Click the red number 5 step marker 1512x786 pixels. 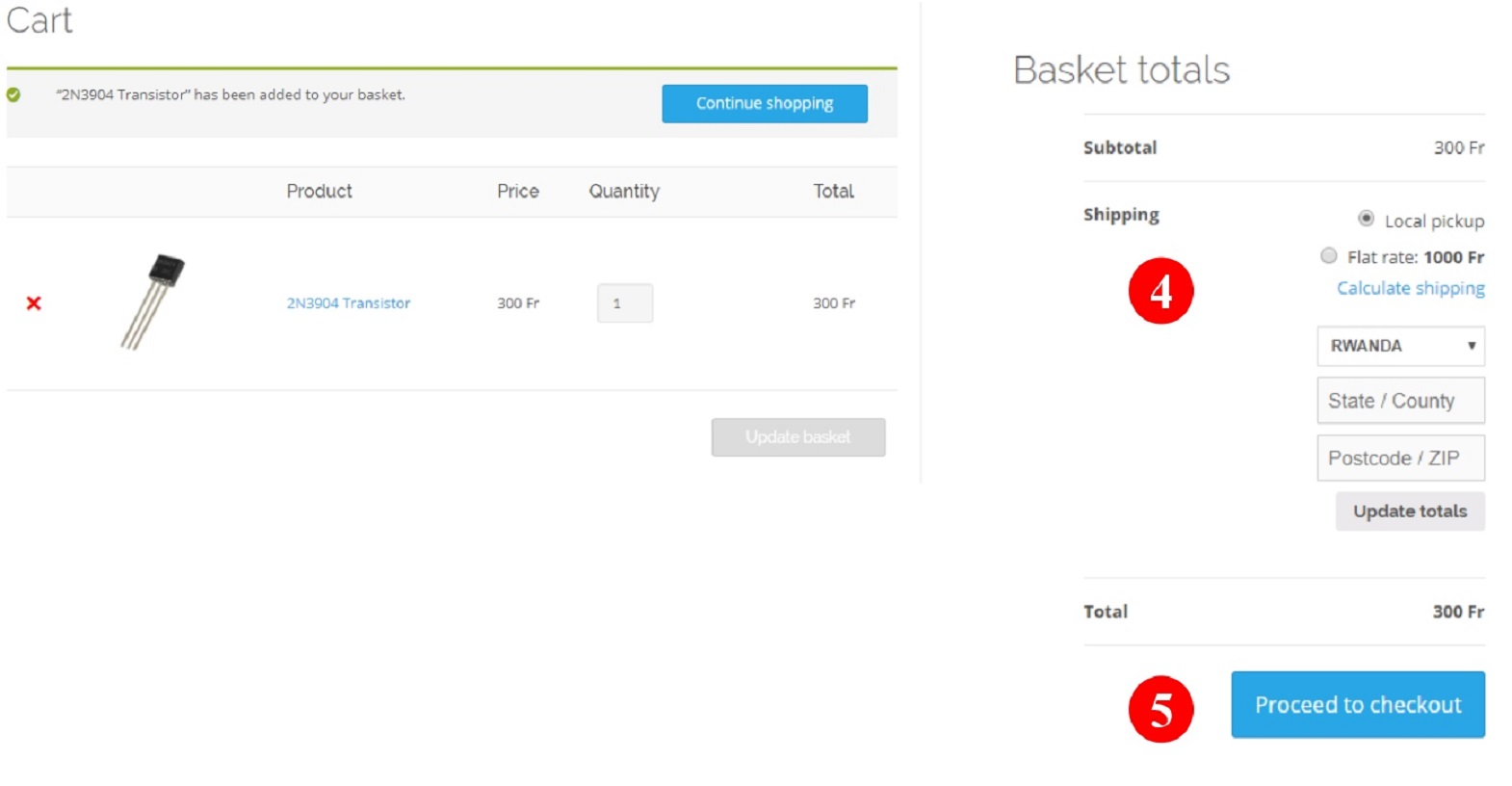[x=1160, y=710]
